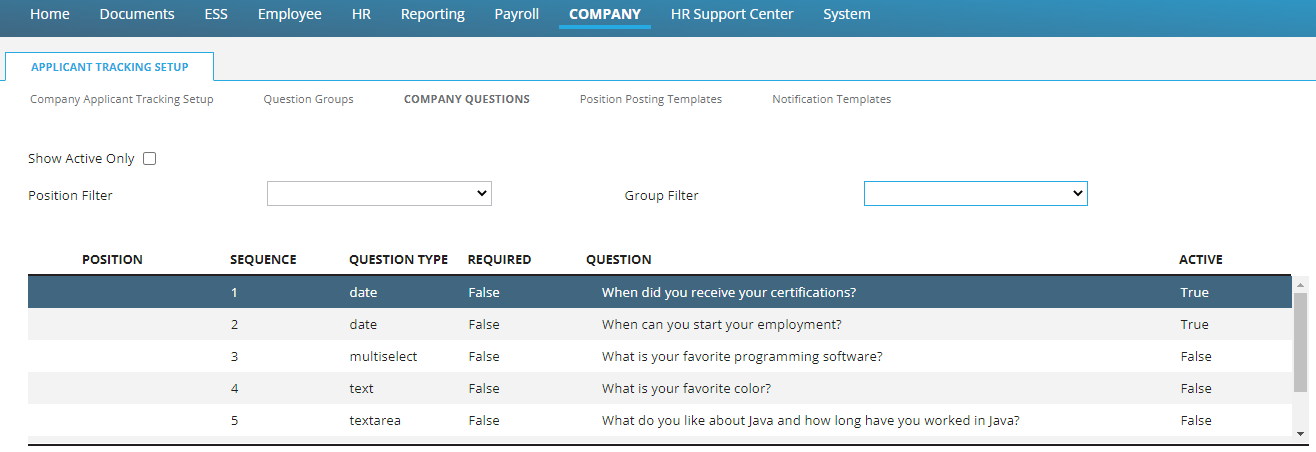1316x452 pixels.
Task: Select row 'When did you receive your certifications?'
Action: tap(660, 292)
